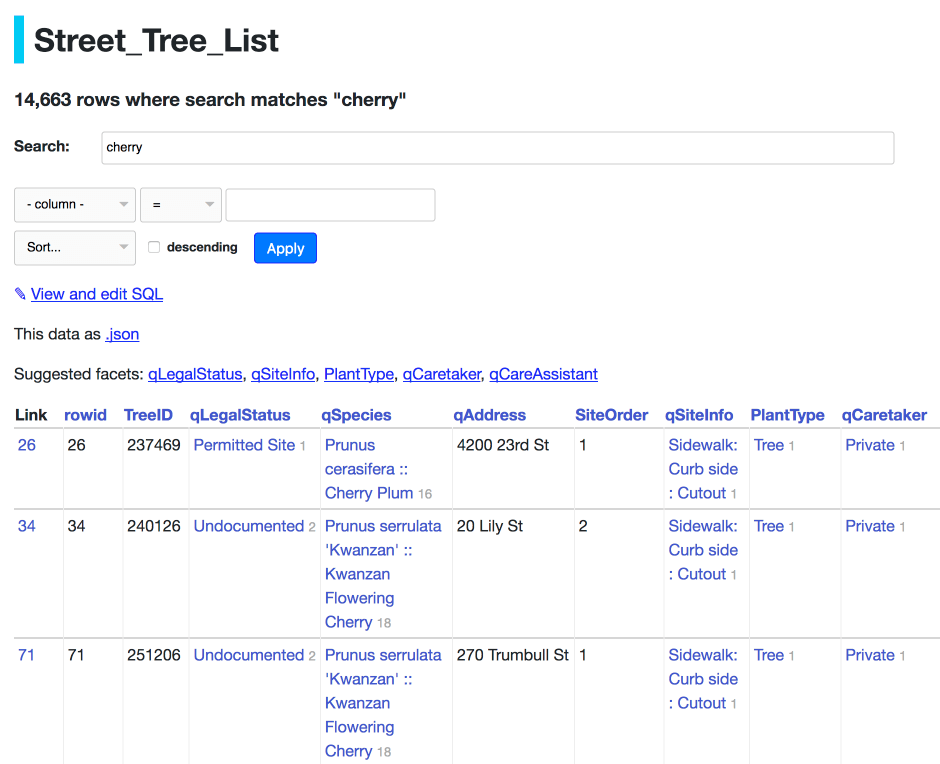The height and width of the screenshot is (764, 940).
Task: Enable the descending checkbox
Action: 154,247
